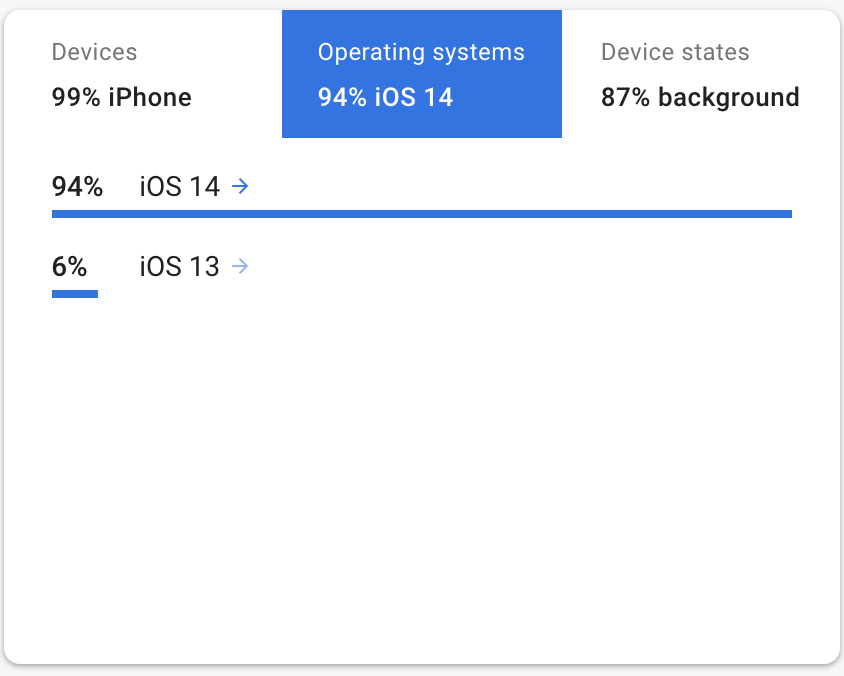This screenshot has width=844, height=676.
Task: Click inside the empty card area
Action: (422, 470)
